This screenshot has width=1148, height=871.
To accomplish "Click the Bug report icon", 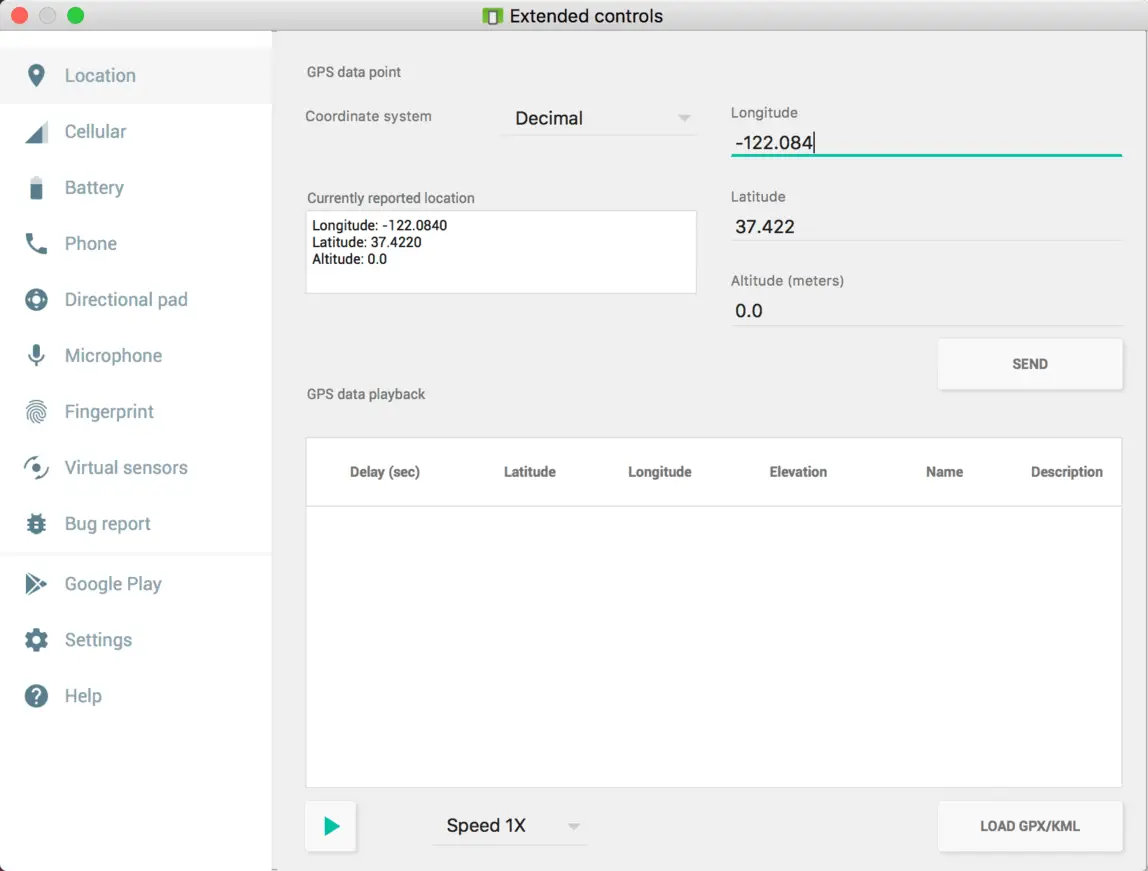I will [x=37, y=523].
